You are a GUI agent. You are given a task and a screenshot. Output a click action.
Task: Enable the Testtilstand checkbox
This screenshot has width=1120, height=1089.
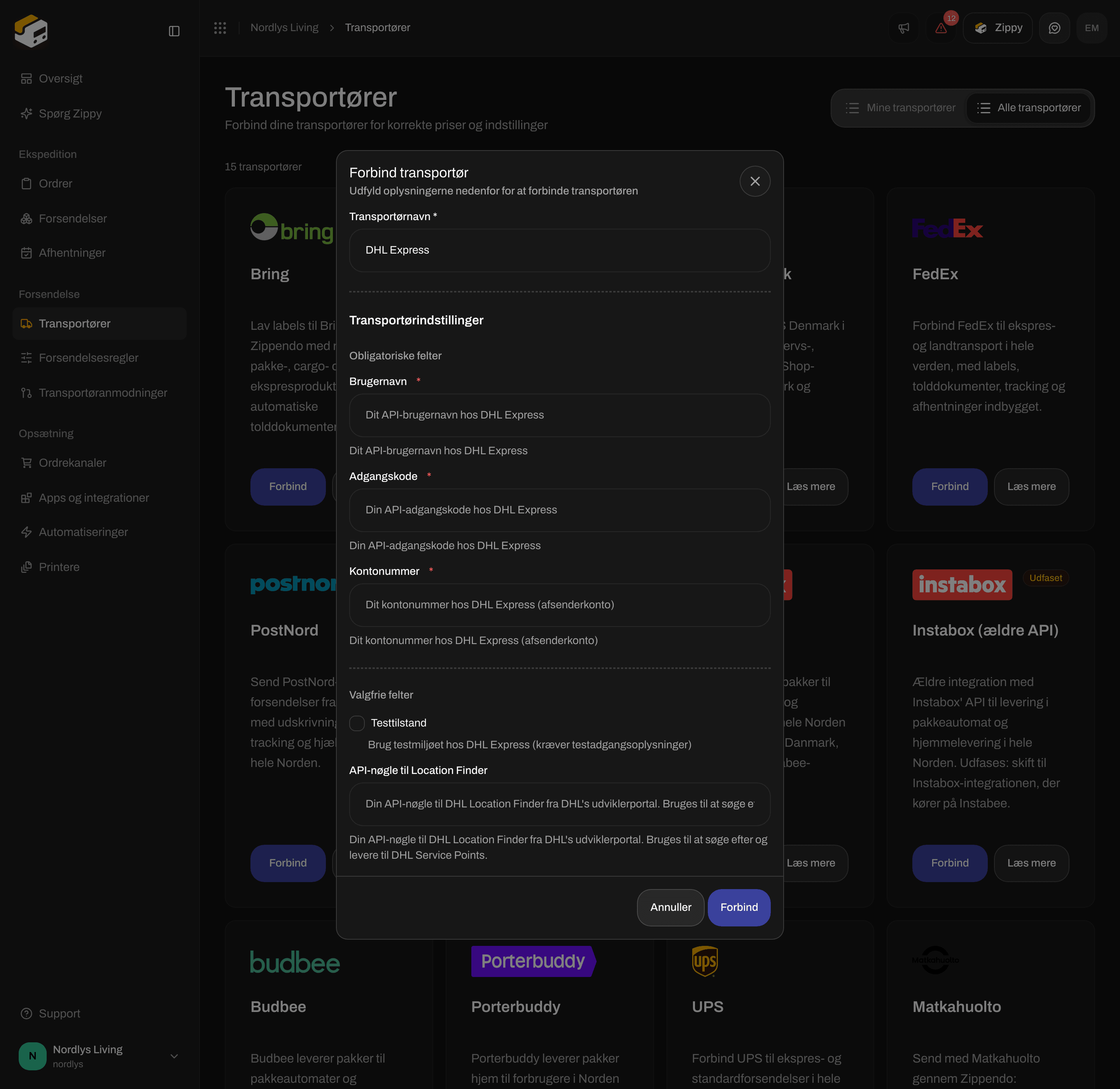point(357,723)
